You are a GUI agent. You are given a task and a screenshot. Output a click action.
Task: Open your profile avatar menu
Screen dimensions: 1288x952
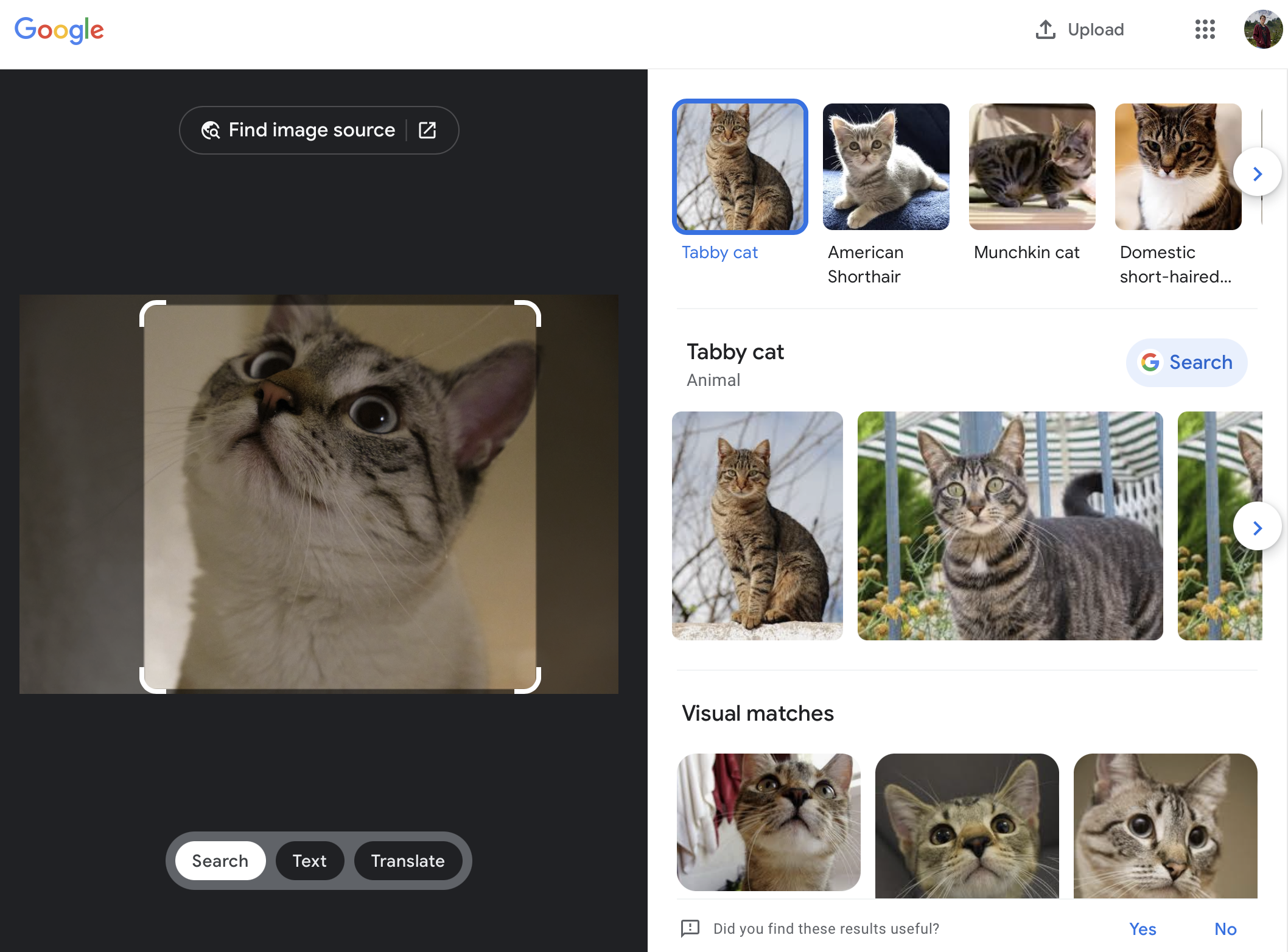click(x=1264, y=29)
